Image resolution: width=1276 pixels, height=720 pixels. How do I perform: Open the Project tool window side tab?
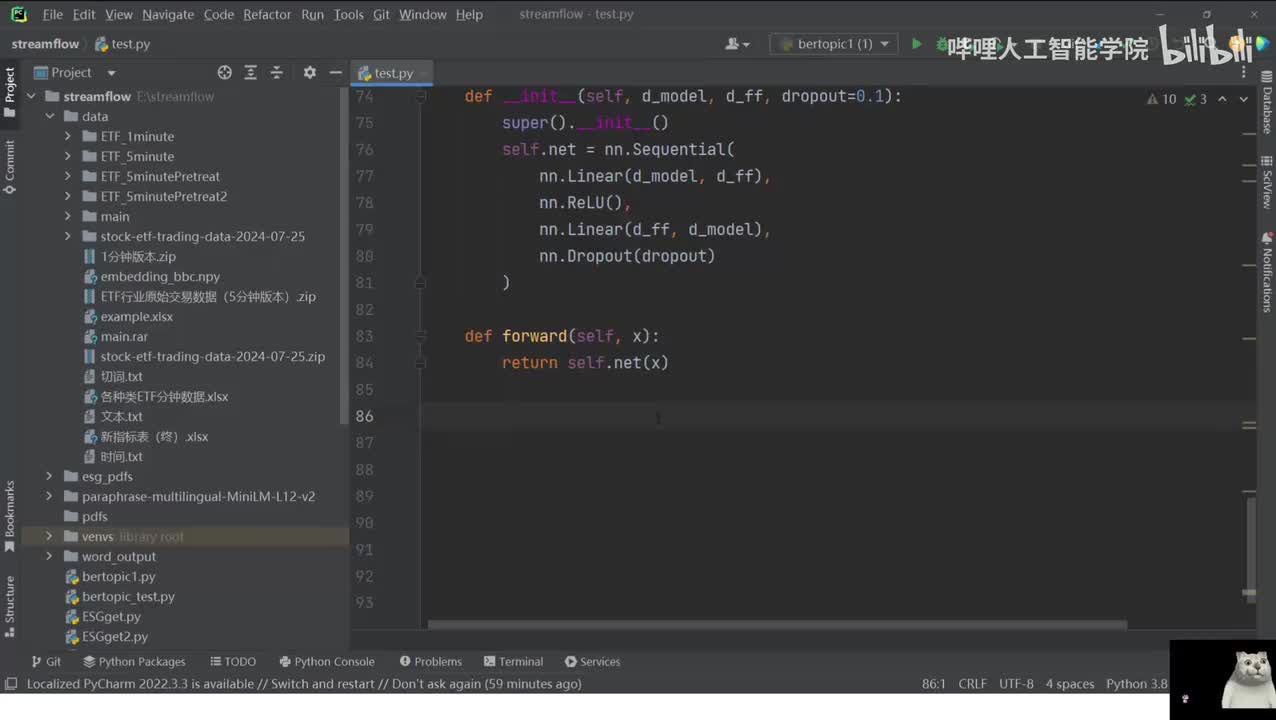tap(10, 91)
